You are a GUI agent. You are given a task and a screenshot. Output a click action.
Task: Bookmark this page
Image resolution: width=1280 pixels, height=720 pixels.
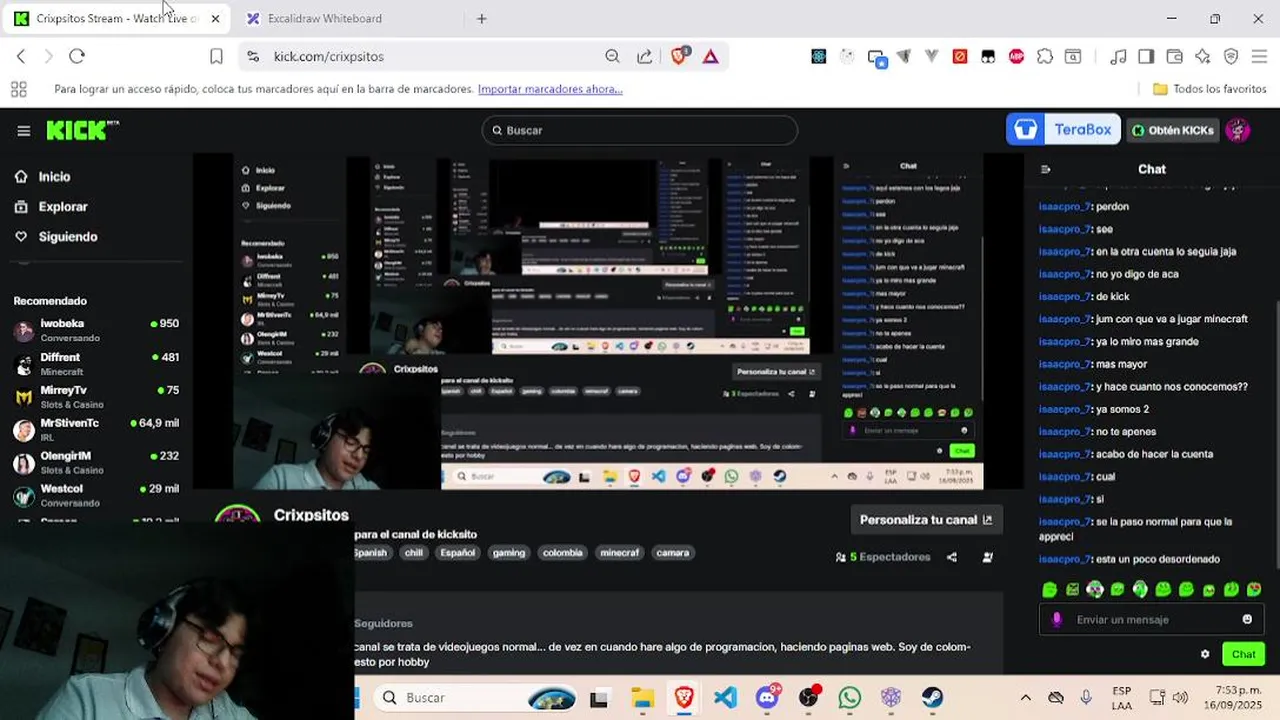click(216, 56)
